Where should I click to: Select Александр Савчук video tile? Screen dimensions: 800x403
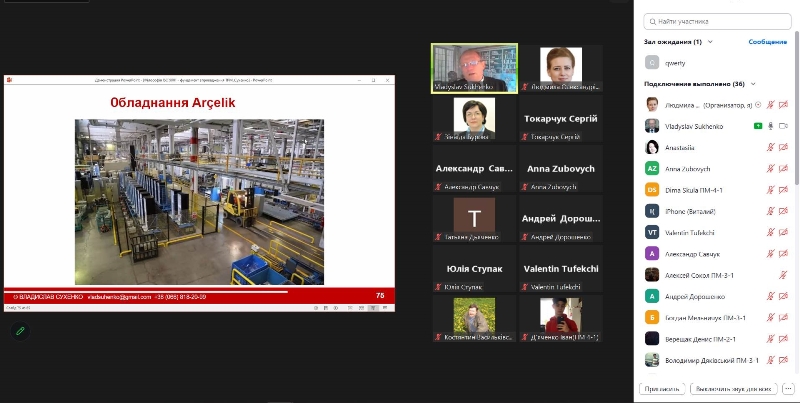(x=474, y=168)
